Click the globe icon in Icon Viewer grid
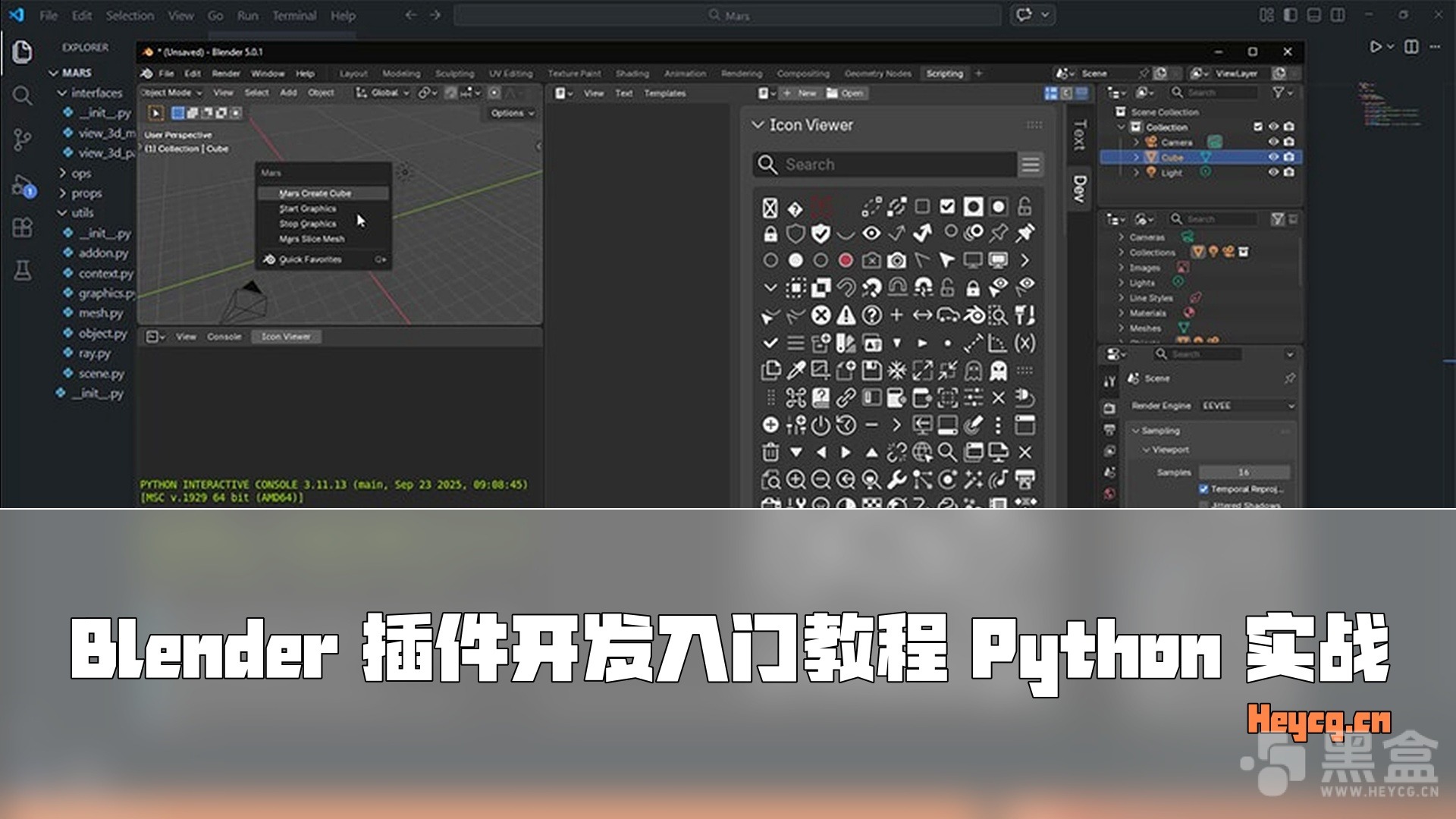 click(x=922, y=452)
